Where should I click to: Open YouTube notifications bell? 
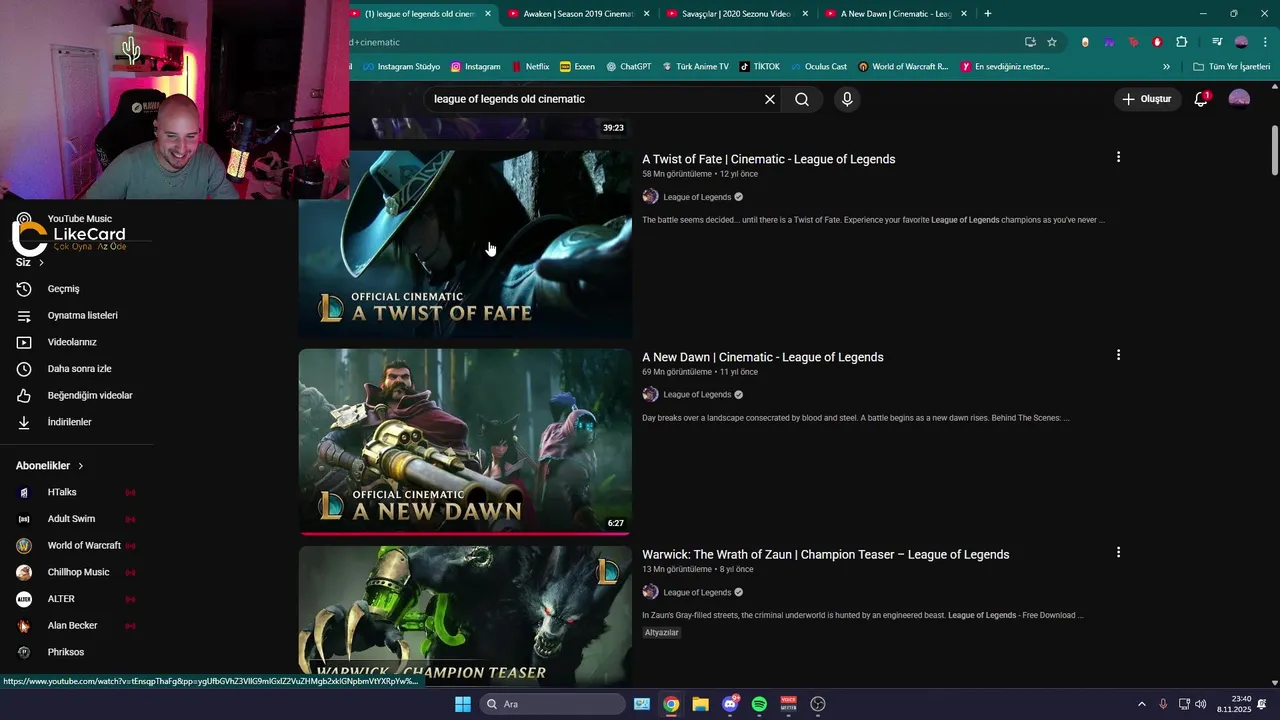coord(1201,99)
